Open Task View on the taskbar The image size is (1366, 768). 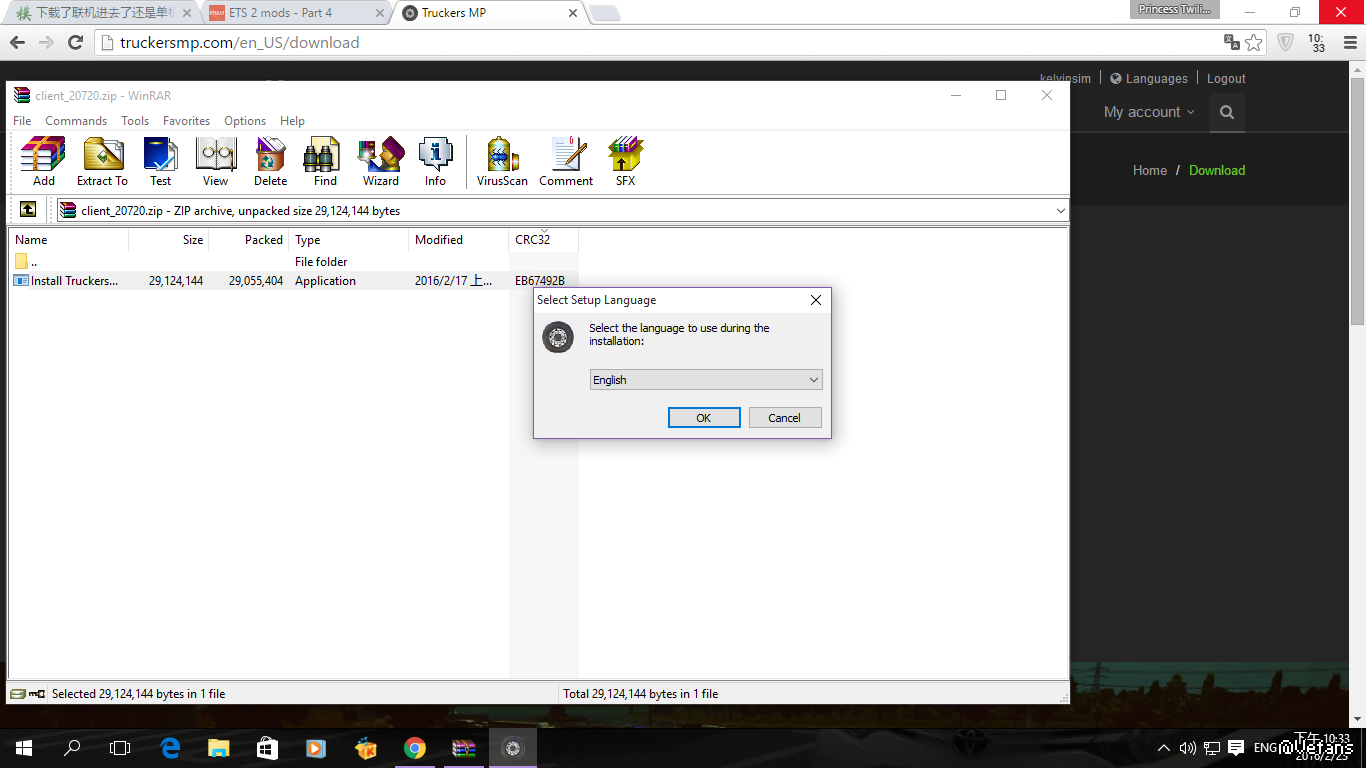(120, 747)
